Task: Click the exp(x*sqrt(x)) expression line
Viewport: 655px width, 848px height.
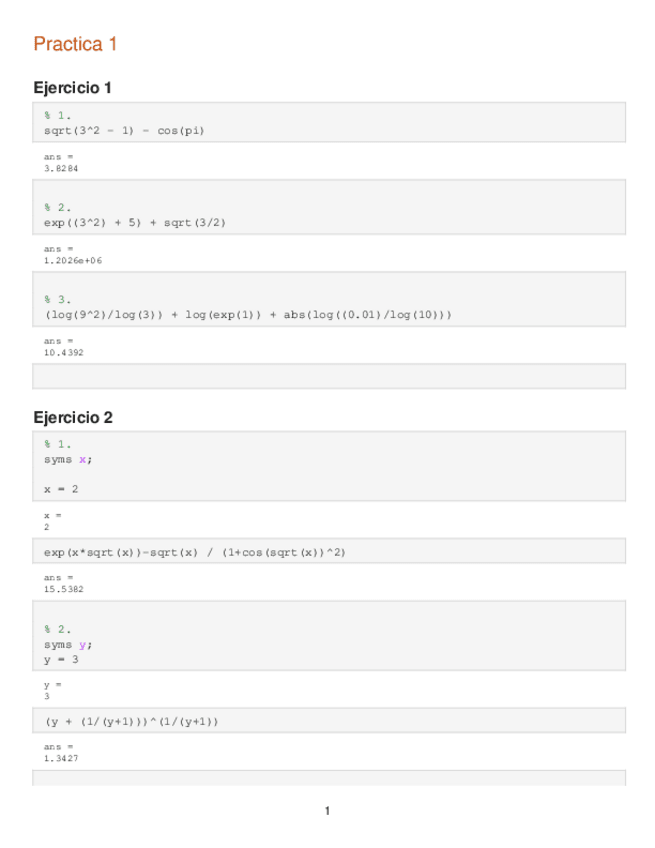Action: [195, 552]
